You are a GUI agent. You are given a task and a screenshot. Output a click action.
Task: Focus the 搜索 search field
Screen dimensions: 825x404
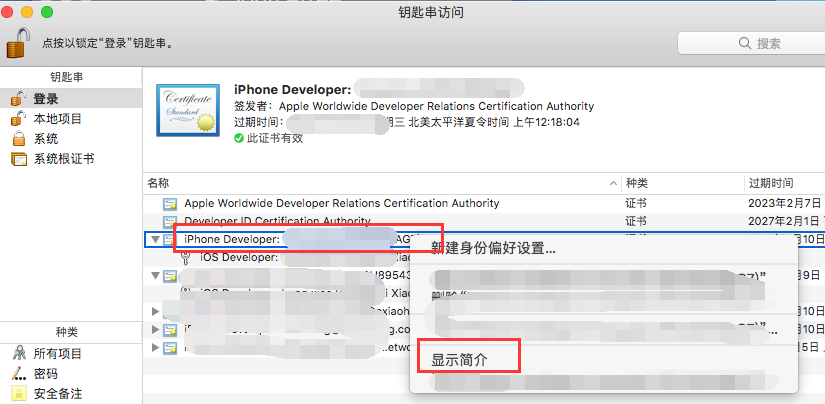pyautogui.click(x=752, y=43)
